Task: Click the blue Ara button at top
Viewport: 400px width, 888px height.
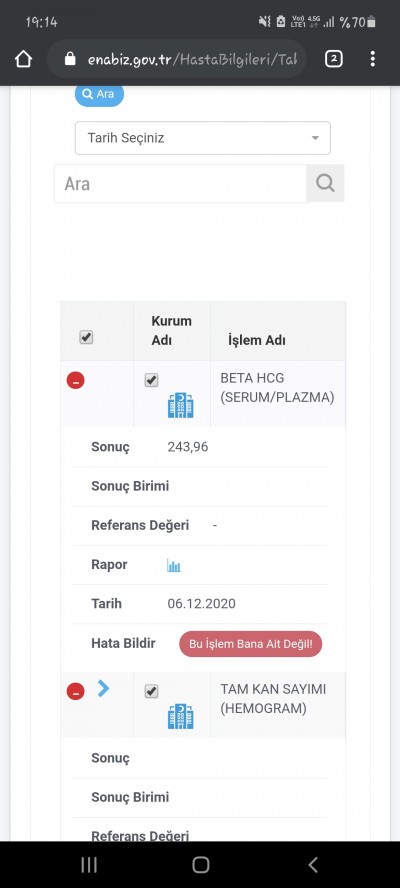Action: [x=99, y=94]
